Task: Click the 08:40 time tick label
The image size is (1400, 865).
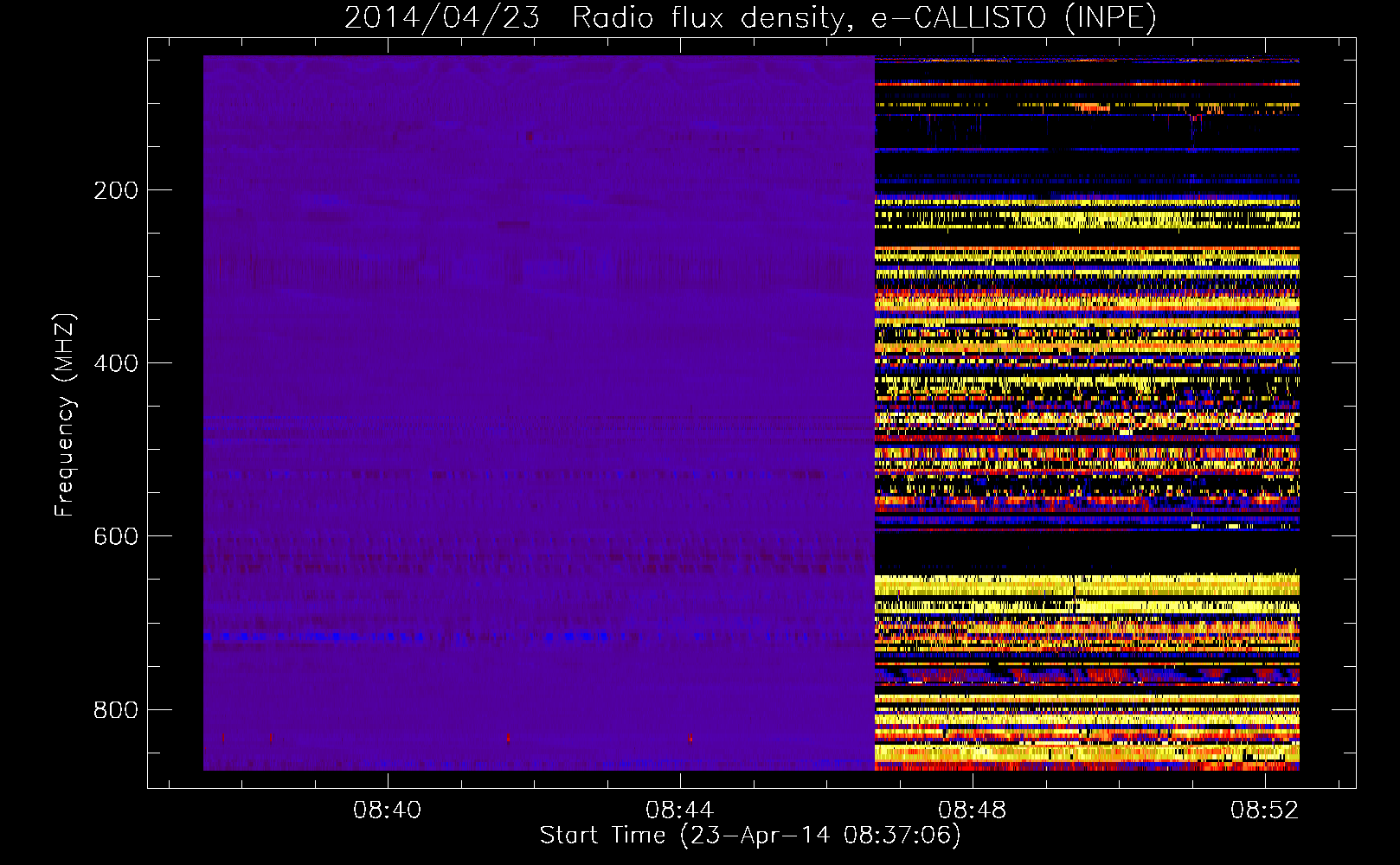Action: coord(387,810)
